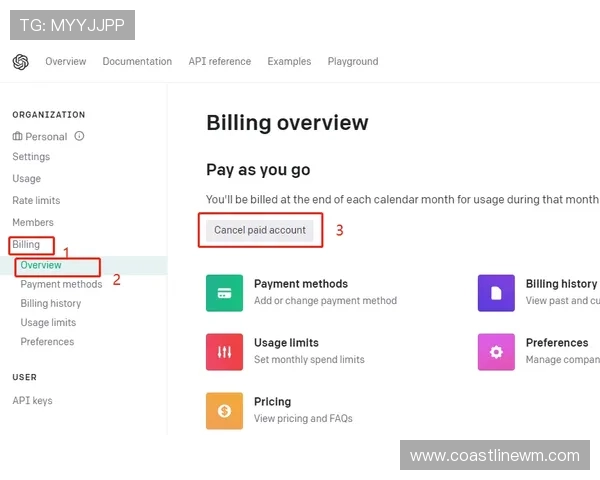The image size is (600, 480).
Task: Click the green Payment methods card icon
Action: 225,293
